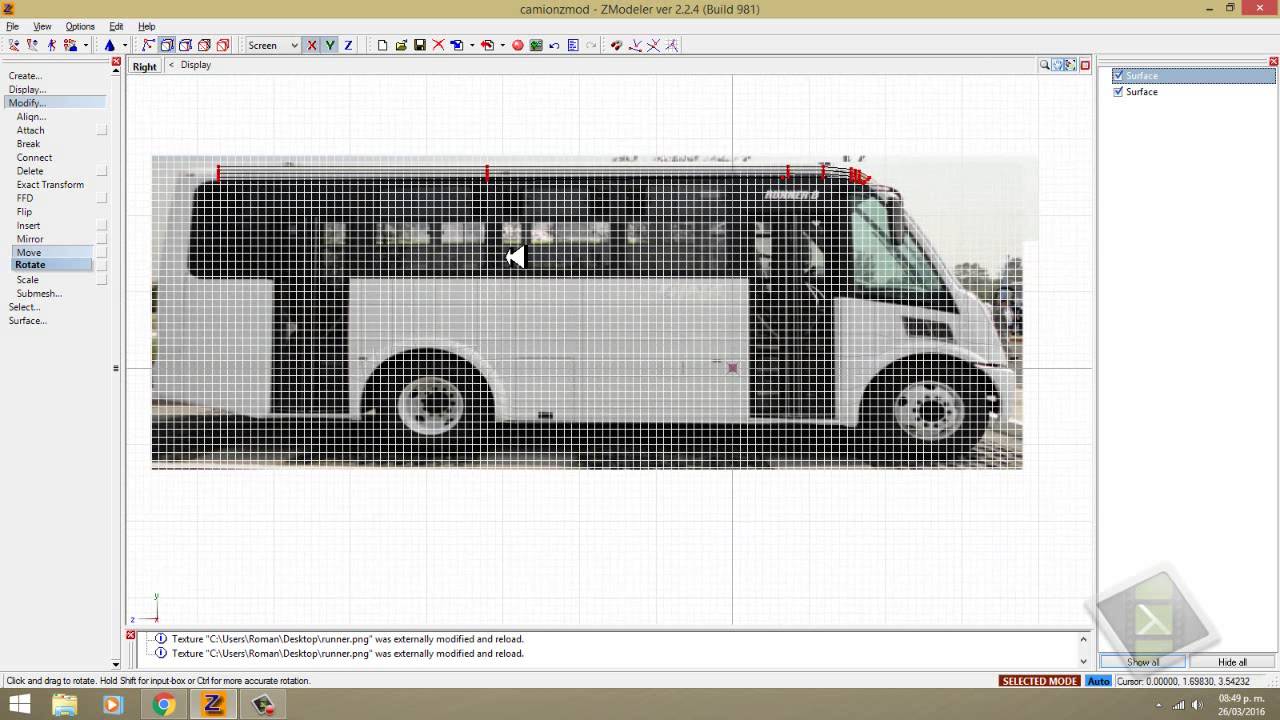Click the redo arrow toolbar icon

(x=591, y=45)
